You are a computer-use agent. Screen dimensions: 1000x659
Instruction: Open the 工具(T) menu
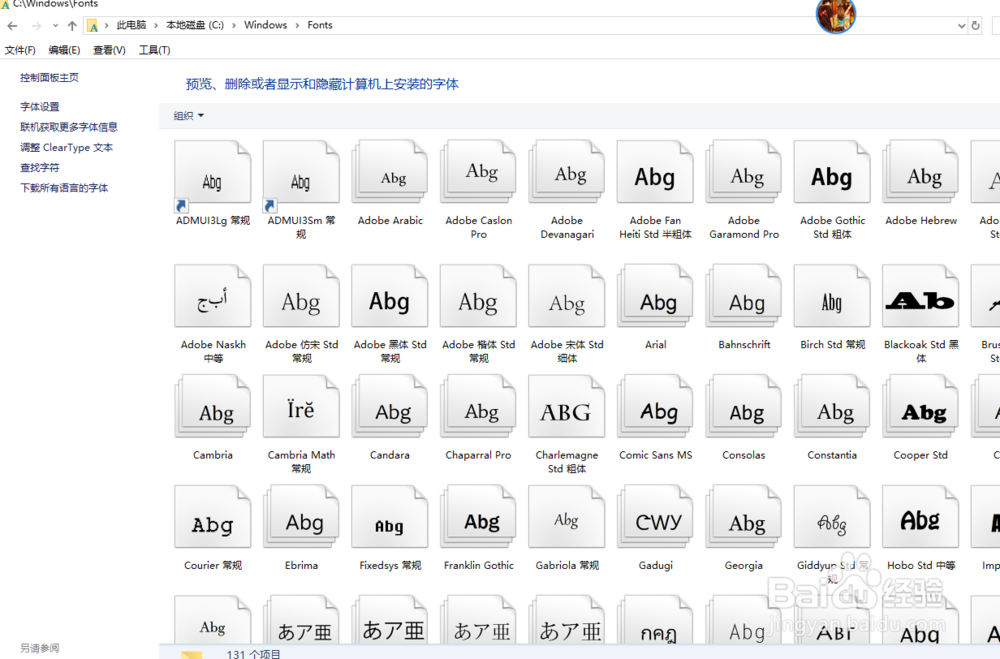[154, 50]
